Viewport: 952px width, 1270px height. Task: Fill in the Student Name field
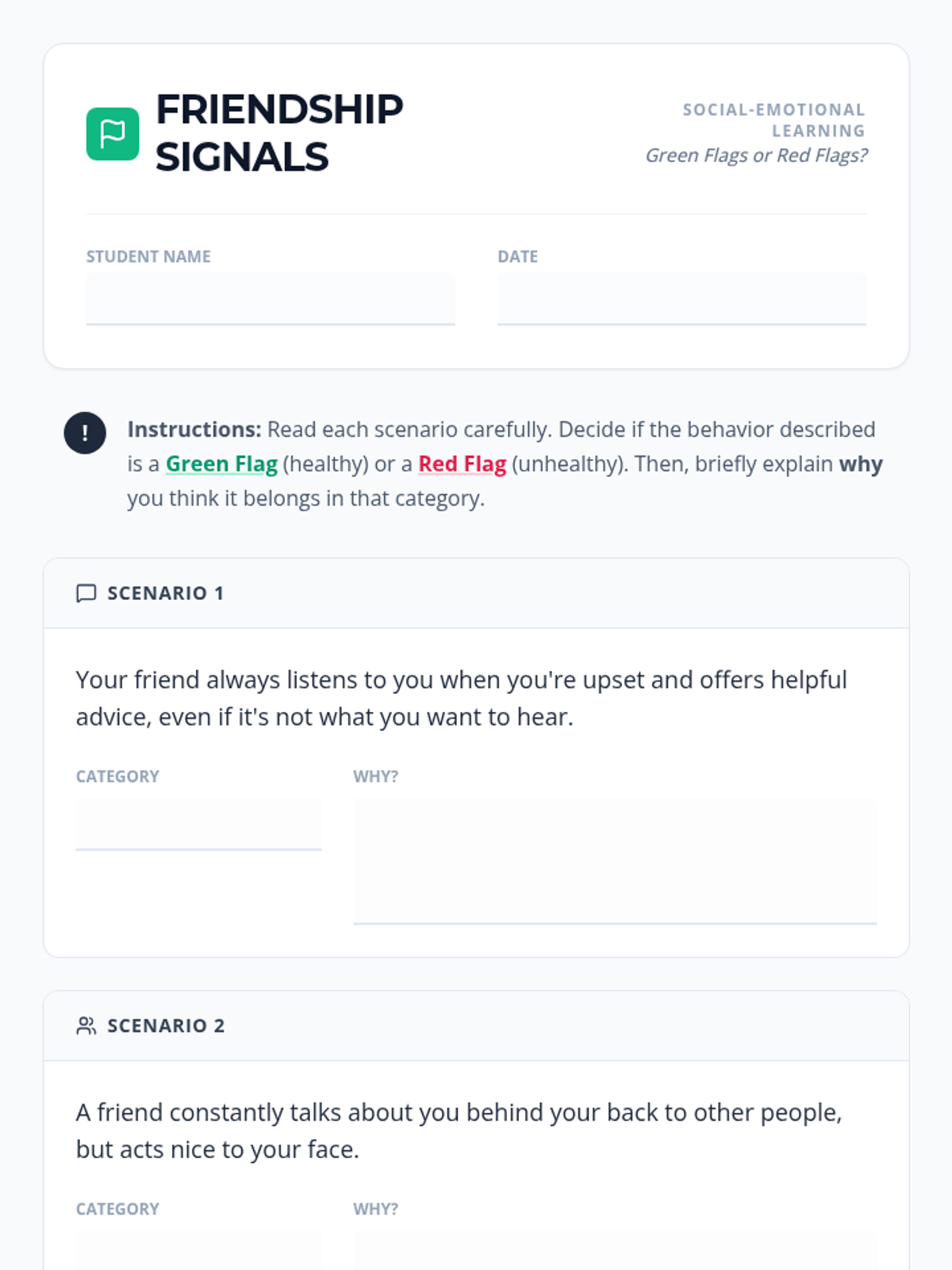[x=271, y=299]
